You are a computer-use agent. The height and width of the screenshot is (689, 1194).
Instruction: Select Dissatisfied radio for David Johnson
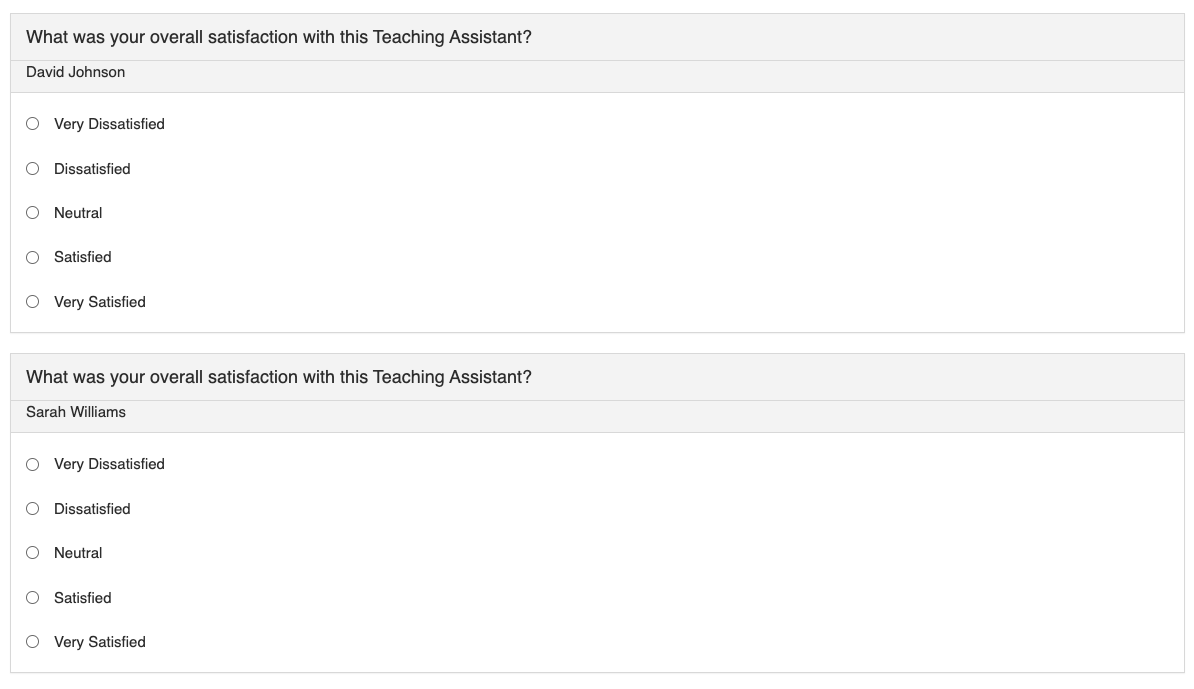click(33, 168)
